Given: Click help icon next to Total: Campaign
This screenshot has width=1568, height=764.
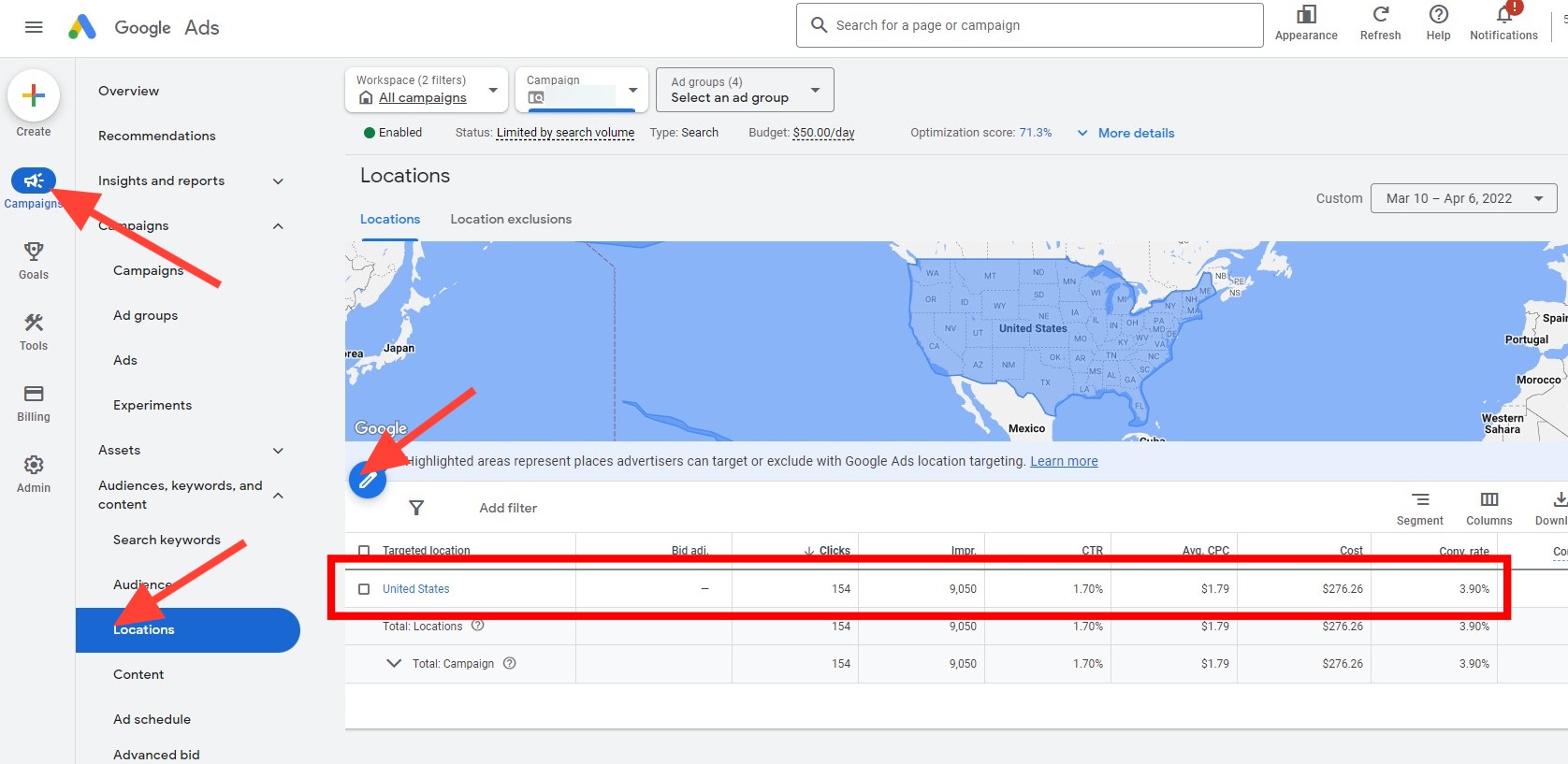Looking at the screenshot, I should click(510, 663).
